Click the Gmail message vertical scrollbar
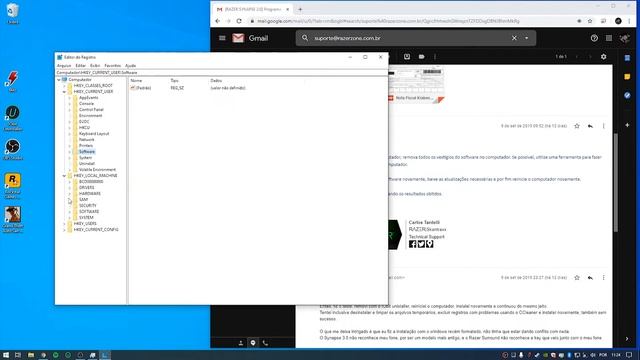 pos(616,182)
